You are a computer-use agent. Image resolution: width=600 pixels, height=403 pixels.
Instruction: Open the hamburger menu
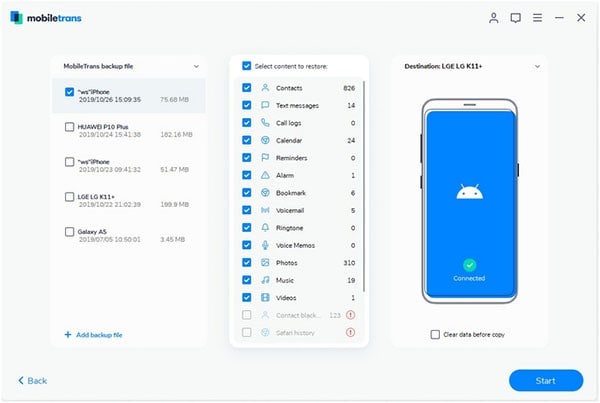pos(537,18)
